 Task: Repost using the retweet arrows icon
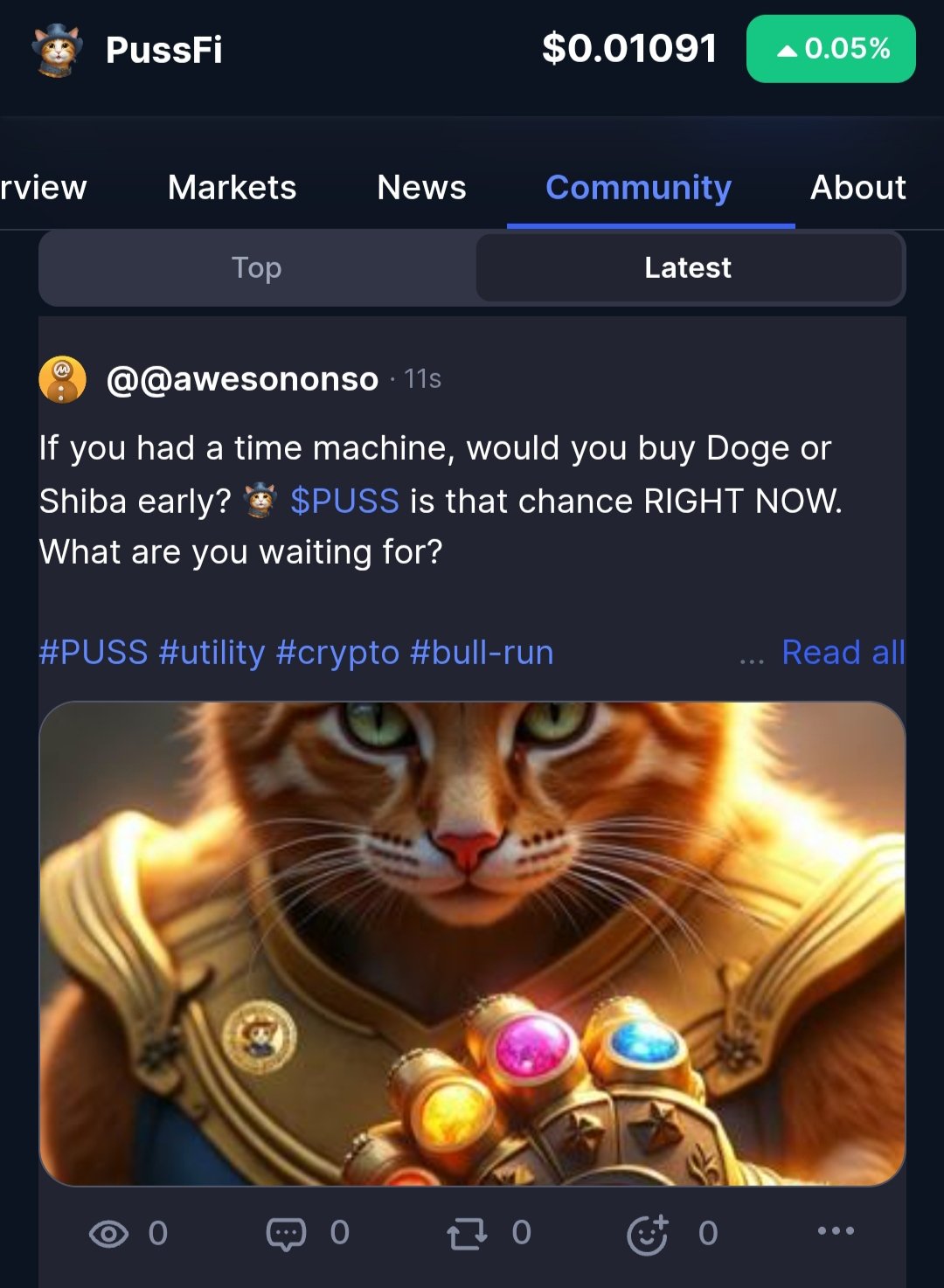coord(467,1234)
